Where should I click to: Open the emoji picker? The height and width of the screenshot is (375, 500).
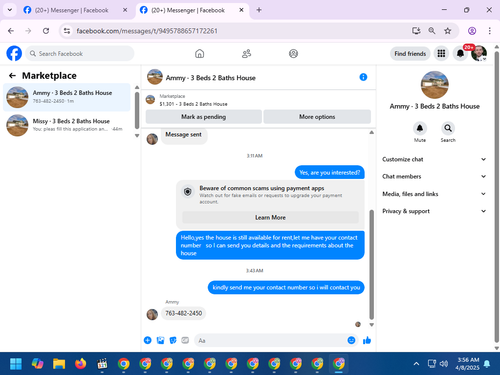pyautogui.click(x=351, y=340)
